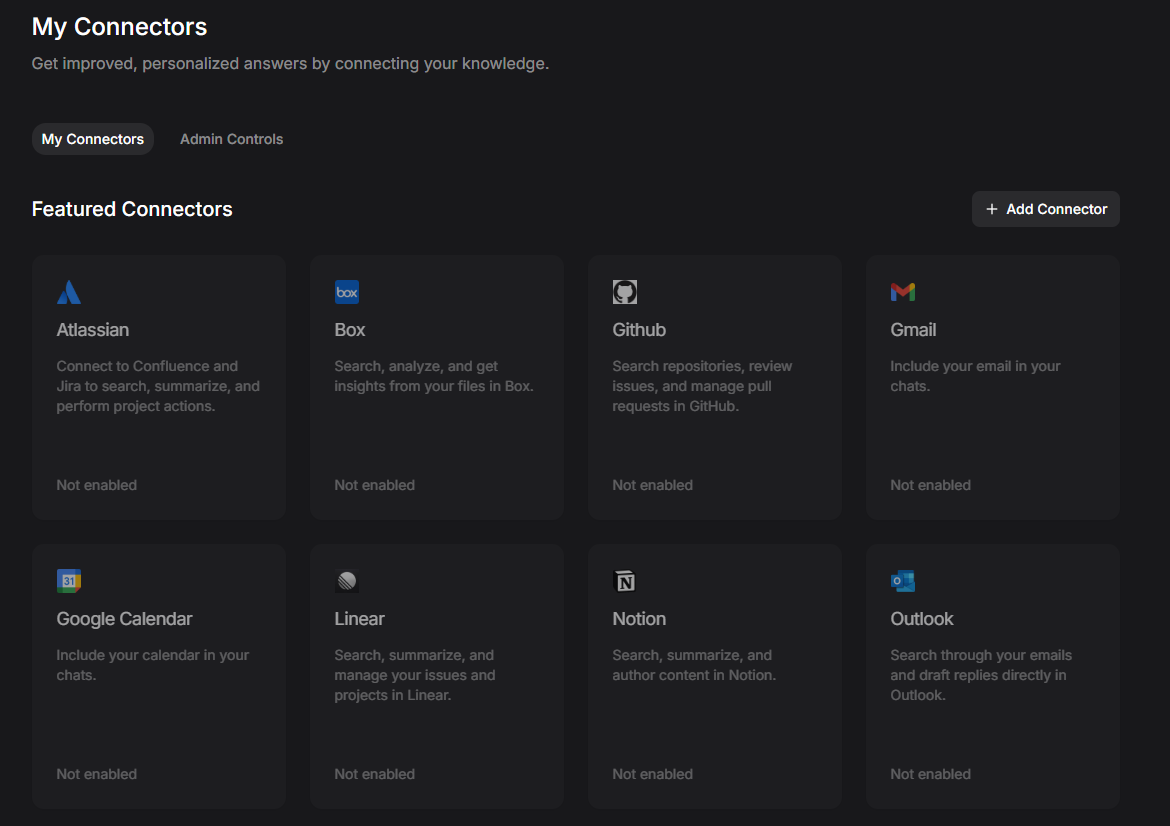Click the Github octocat icon
The image size is (1170, 826).
pyautogui.click(x=625, y=292)
